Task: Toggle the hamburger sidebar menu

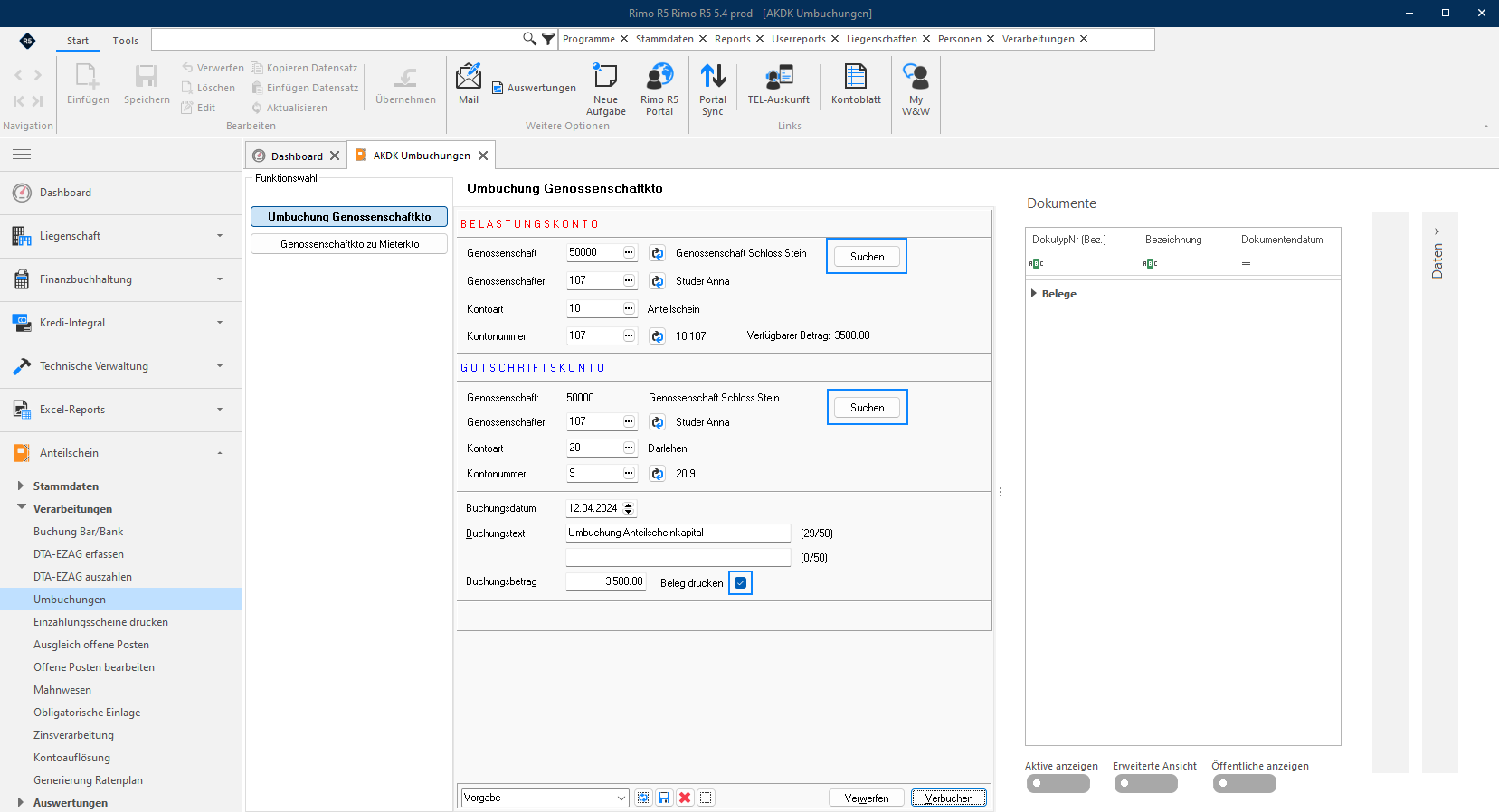Action: (22, 154)
